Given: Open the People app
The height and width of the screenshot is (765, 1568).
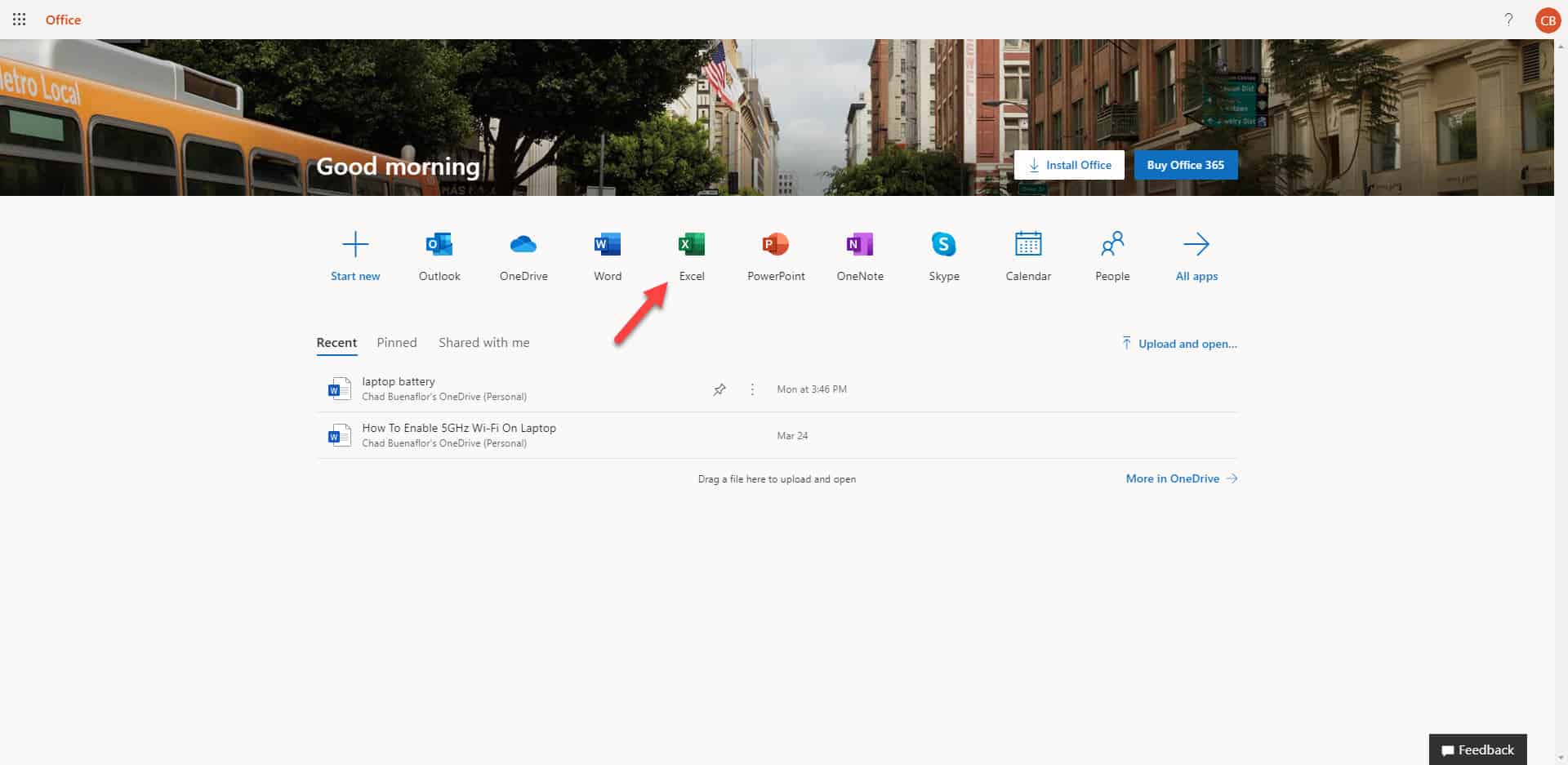Looking at the screenshot, I should (1112, 256).
